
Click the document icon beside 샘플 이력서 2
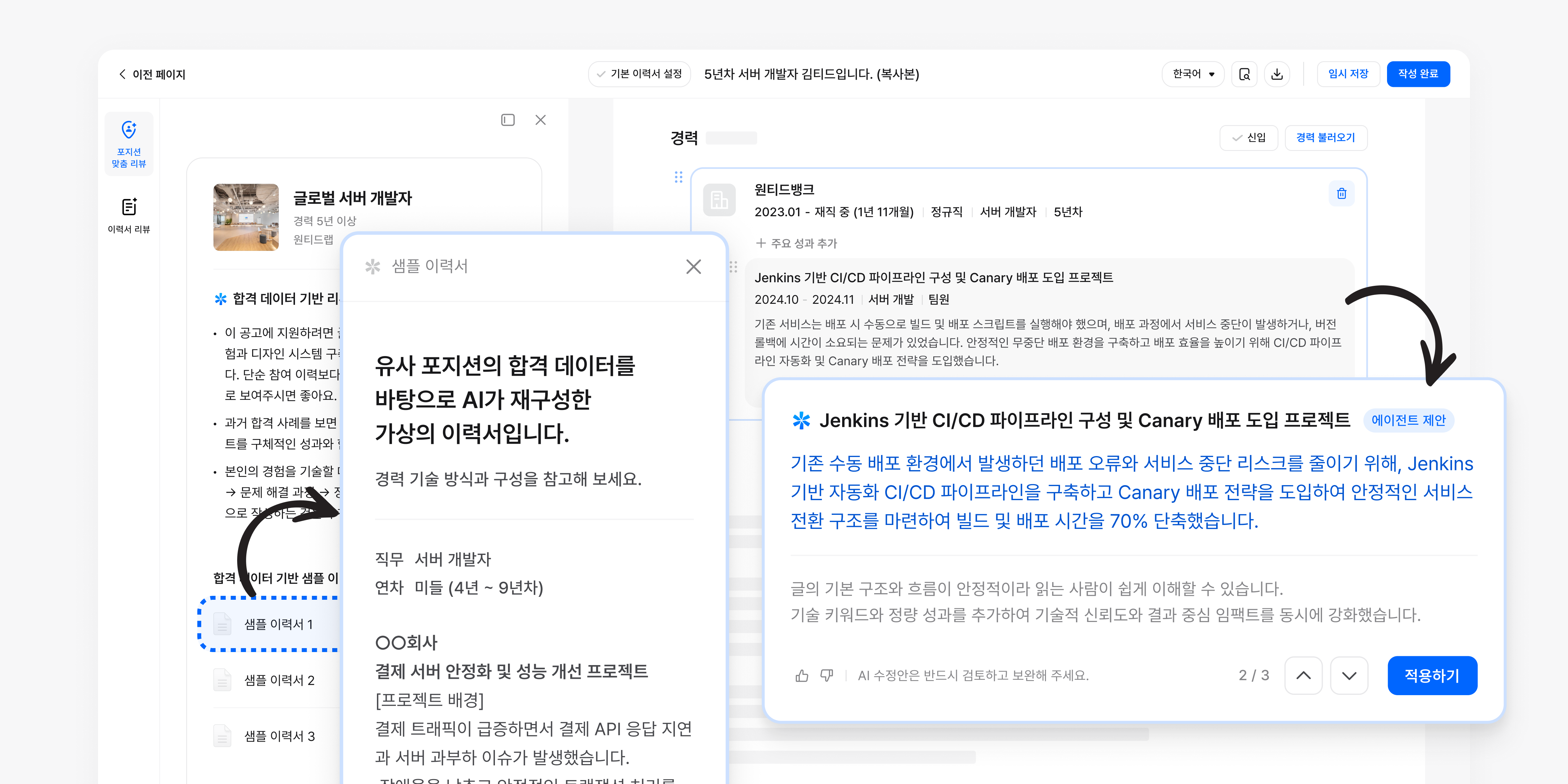click(222, 680)
